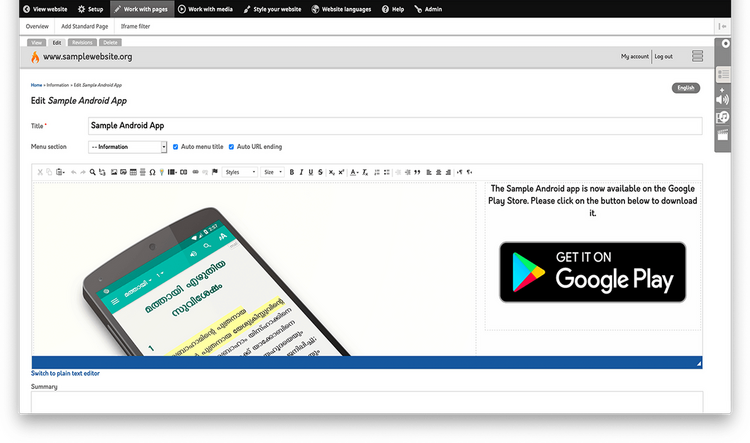Click the Link chain icon
The image size is (750, 443).
point(196,172)
